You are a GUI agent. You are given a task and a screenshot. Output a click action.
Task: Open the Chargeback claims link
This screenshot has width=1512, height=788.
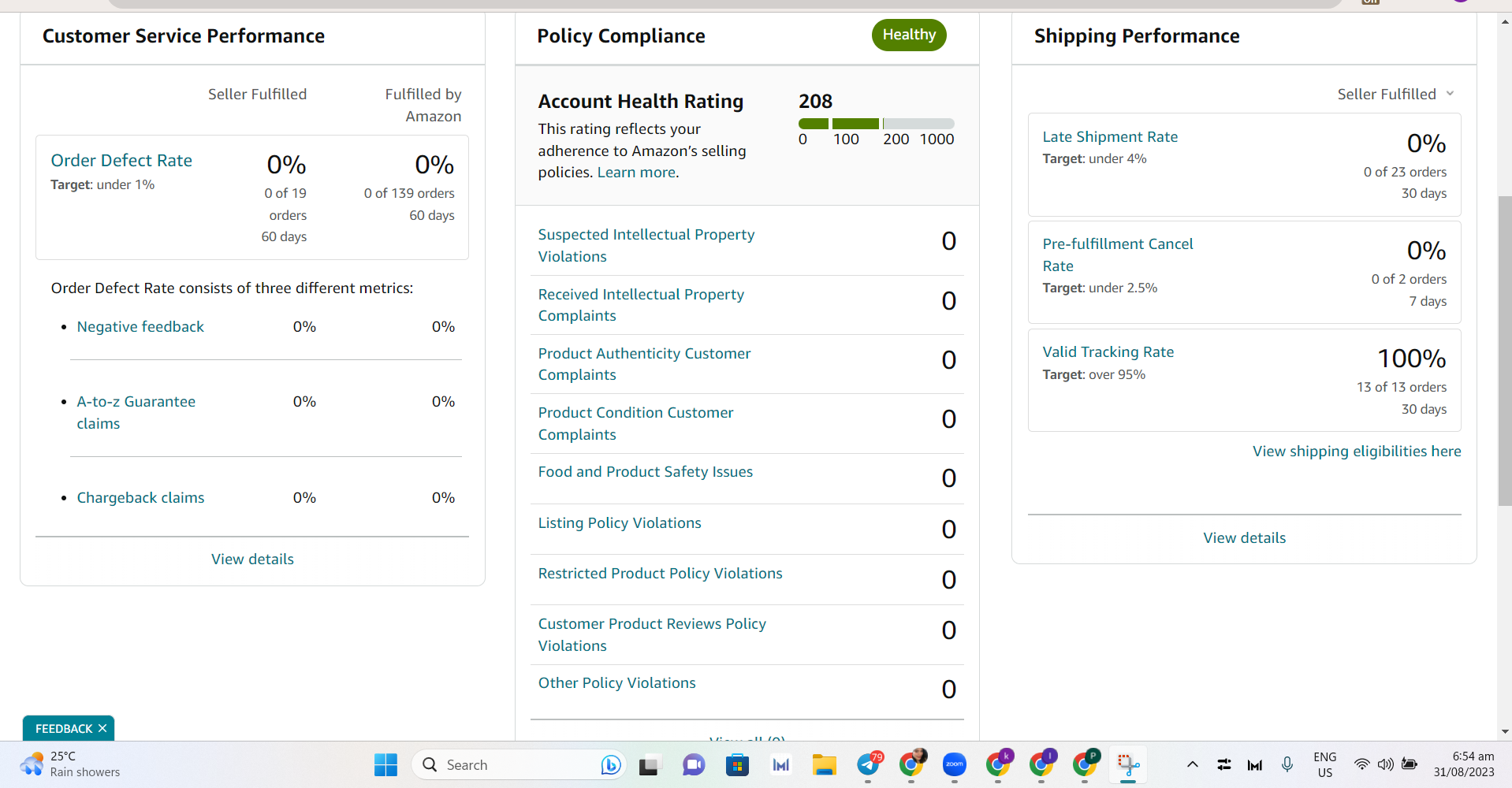pyautogui.click(x=140, y=497)
